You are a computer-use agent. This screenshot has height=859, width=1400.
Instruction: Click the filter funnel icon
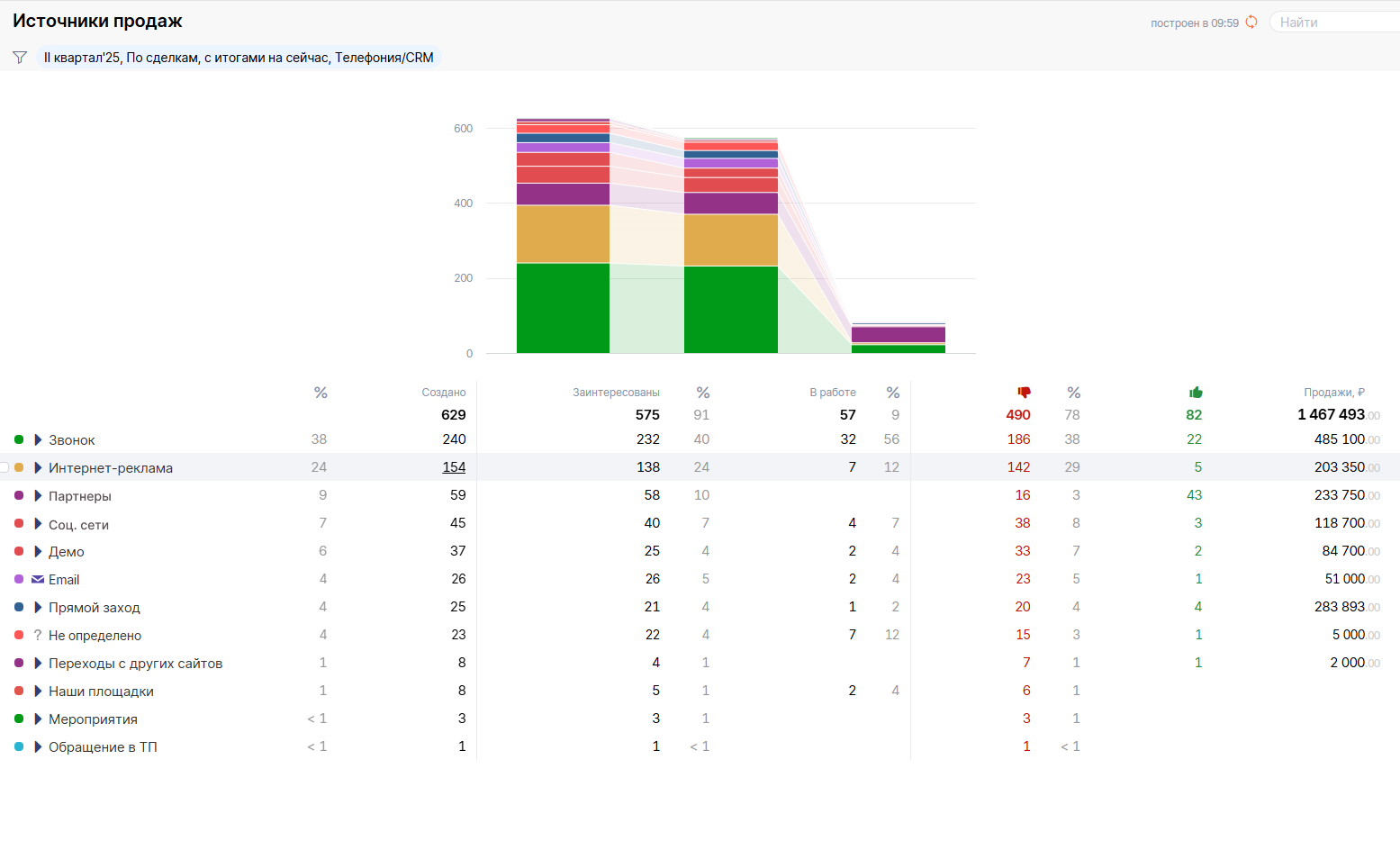pyautogui.click(x=20, y=58)
